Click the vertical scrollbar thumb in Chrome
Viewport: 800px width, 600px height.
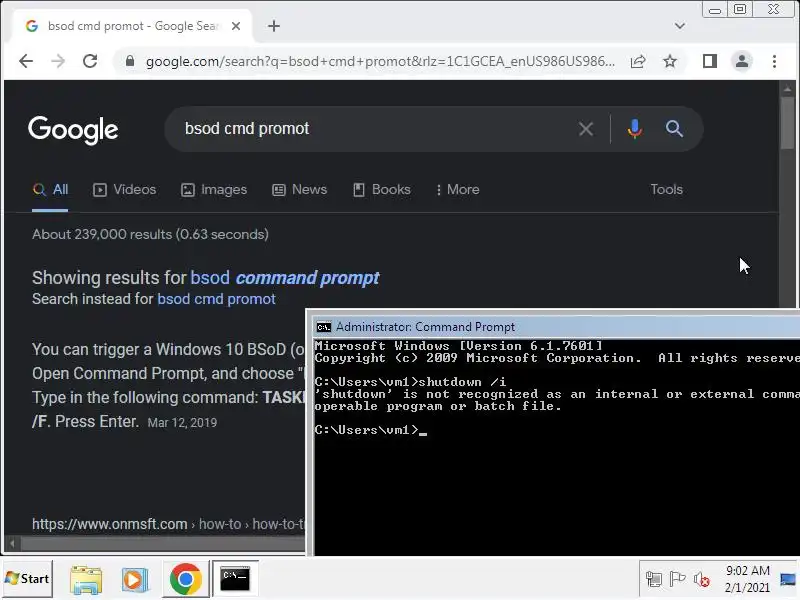787,123
